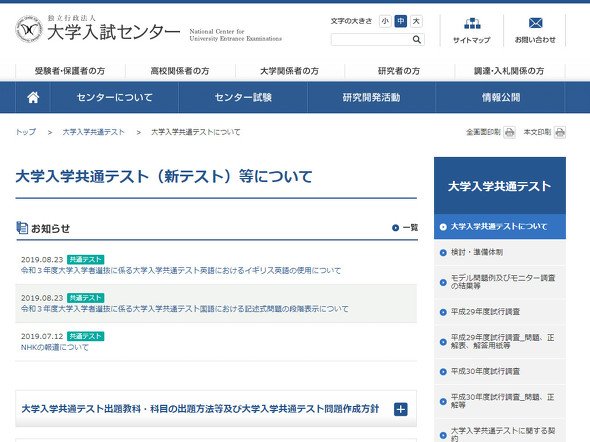Click the 本文印刷 printer icon
The height and width of the screenshot is (442, 590).
click(560, 132)
